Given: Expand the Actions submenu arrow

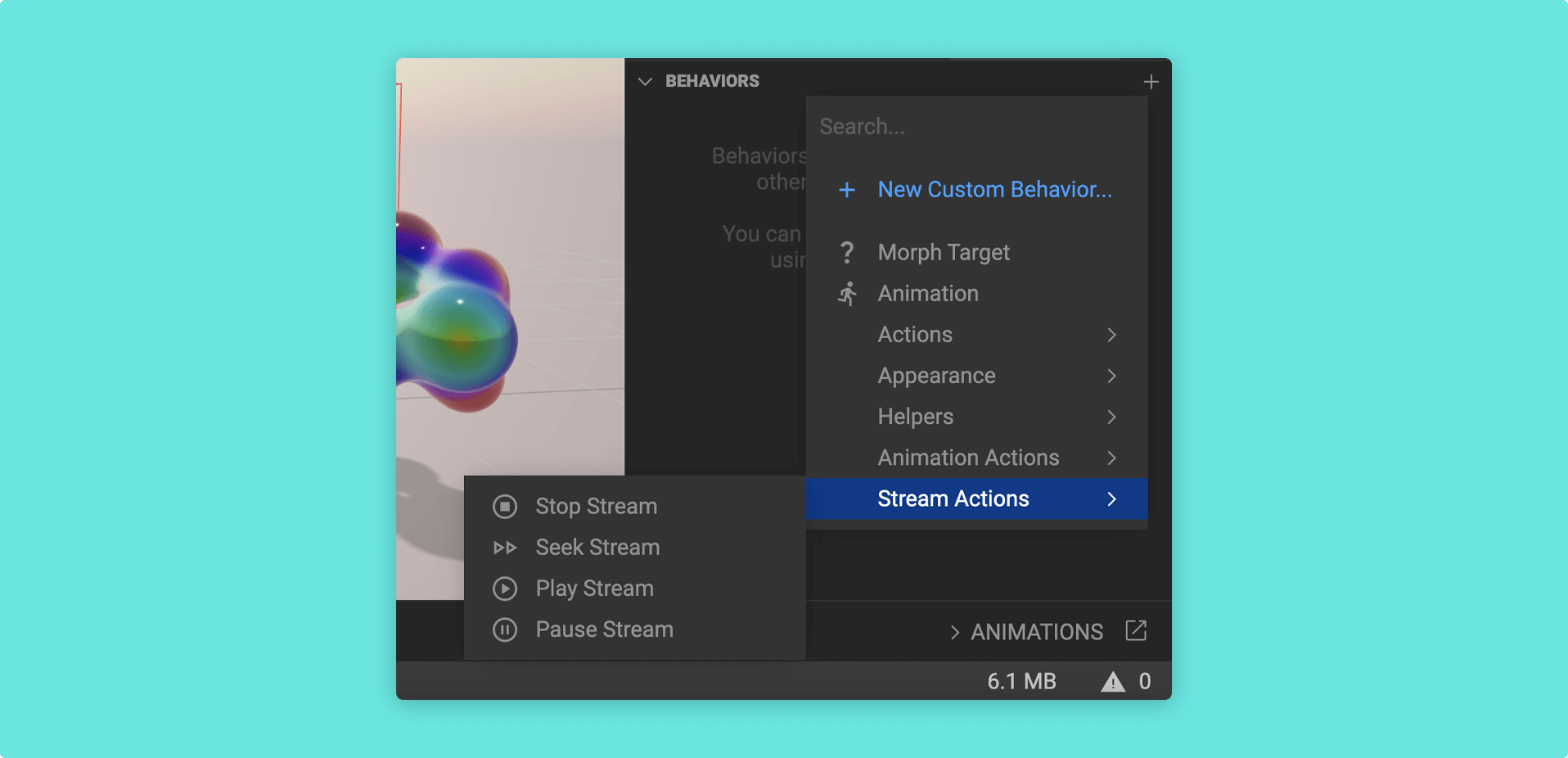Looking at the screenshot, I should click(1111, 335).
